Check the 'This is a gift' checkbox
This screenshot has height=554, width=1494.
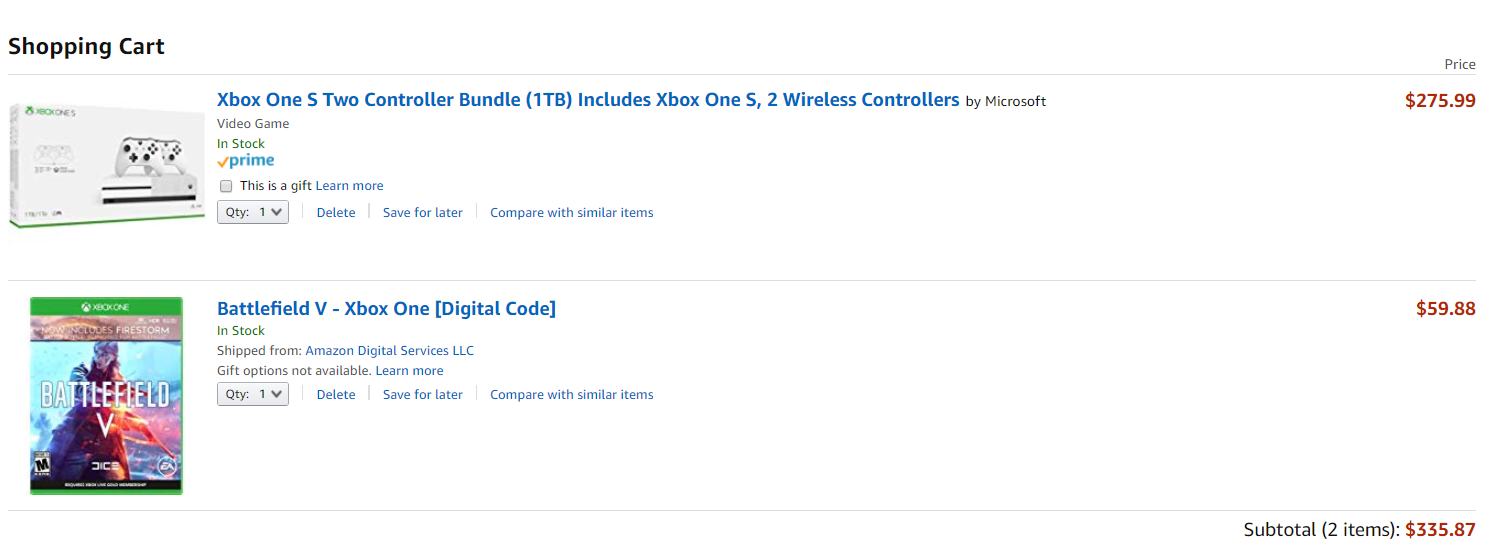(226, 186)
